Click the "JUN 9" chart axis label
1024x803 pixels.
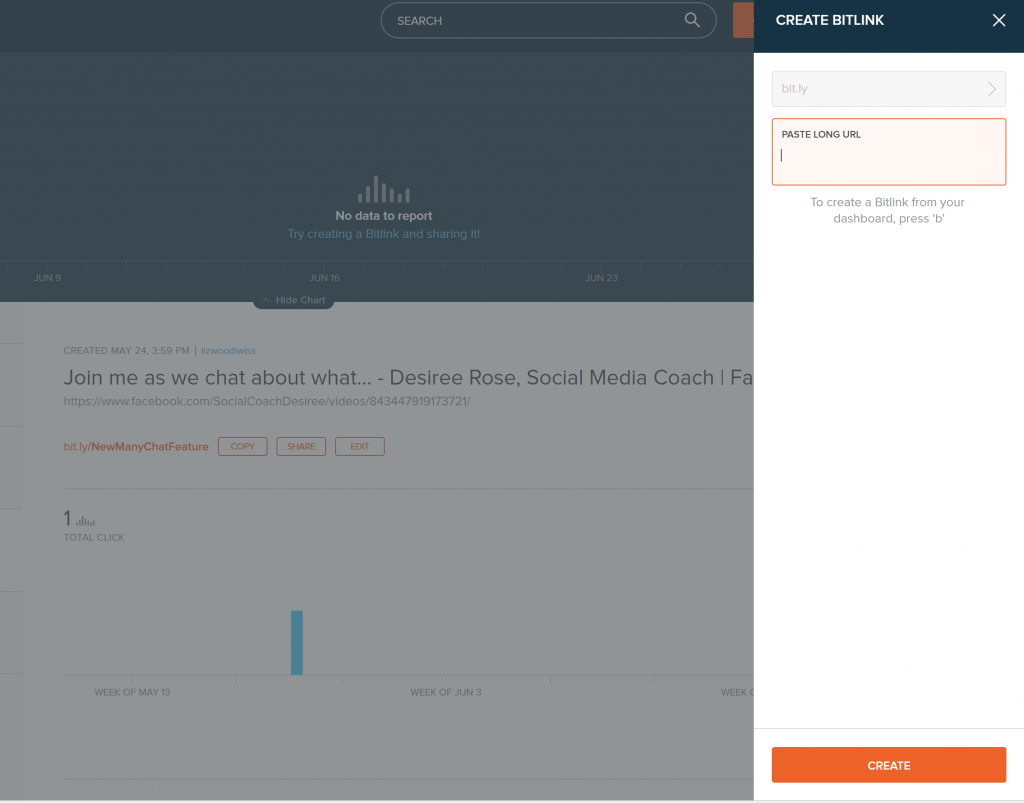[x=47, y=278]
